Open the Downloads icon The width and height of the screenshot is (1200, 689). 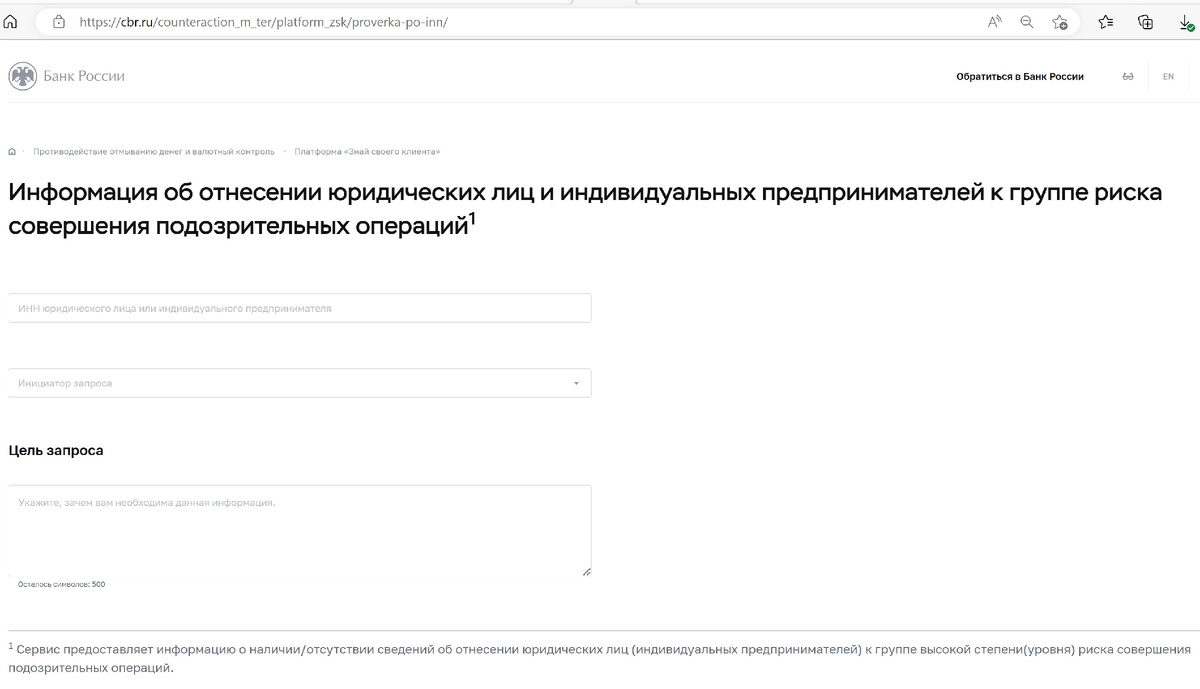point(1187,22)
